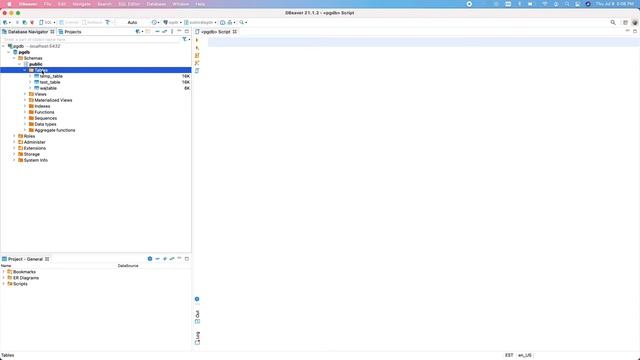Select the Data types folder
Screen dimensions: 640x360
tap(45, 124)
